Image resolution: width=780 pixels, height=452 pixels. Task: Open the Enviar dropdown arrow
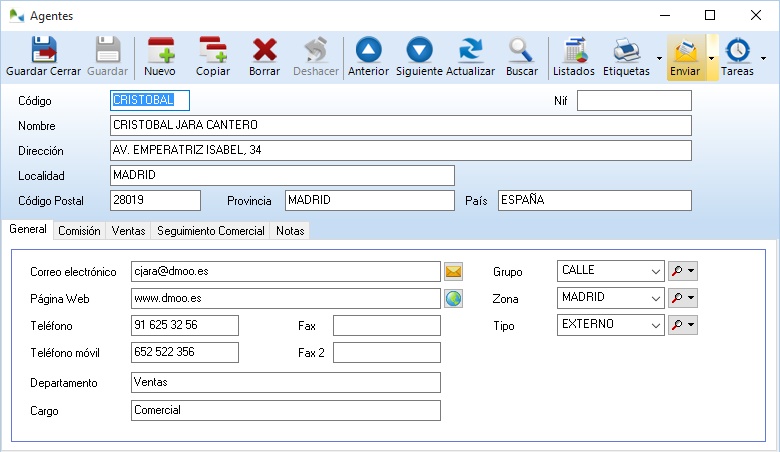coord(711,58)
